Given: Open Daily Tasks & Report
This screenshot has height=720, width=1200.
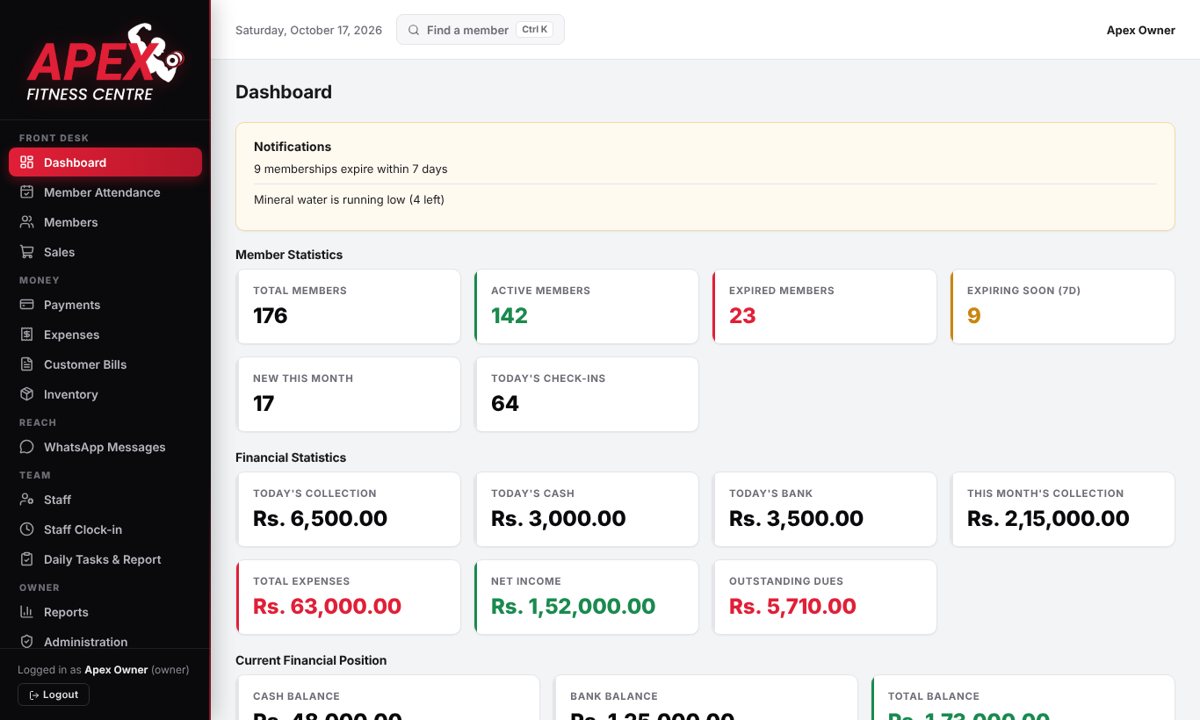Looking at the screenshot, I should click(105, 559).
